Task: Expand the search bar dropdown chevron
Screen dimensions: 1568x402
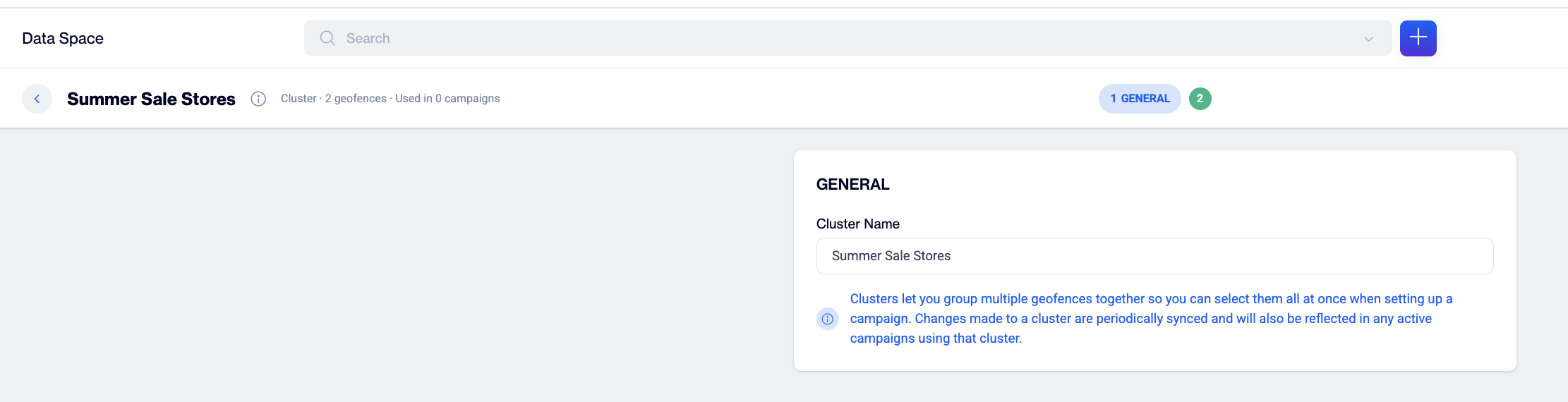Action: pos(1368,39)
